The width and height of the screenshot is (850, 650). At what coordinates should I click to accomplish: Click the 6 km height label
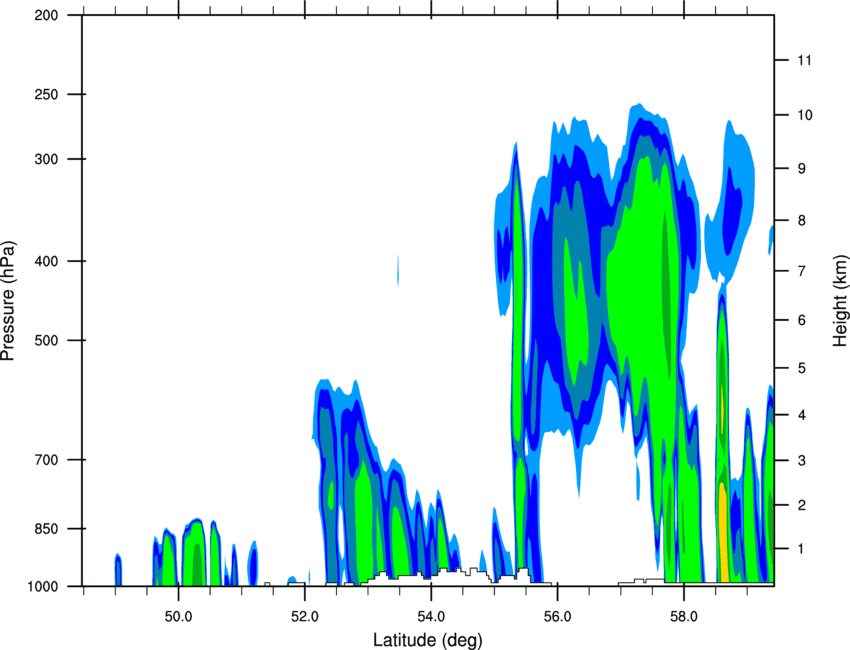tap(801, 320)
